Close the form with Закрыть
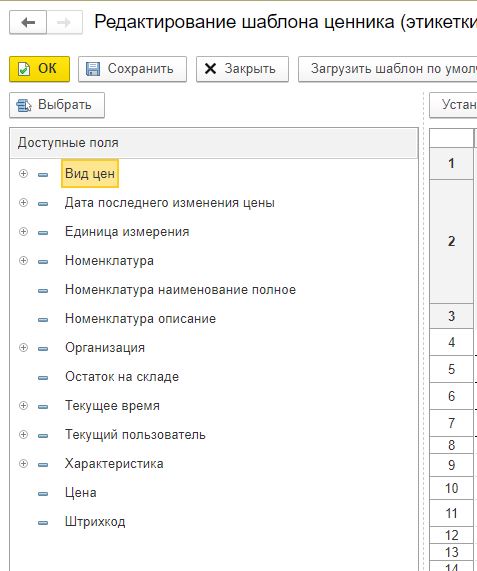The height and width of the screenshot is (571, 477). pos(242,69)
